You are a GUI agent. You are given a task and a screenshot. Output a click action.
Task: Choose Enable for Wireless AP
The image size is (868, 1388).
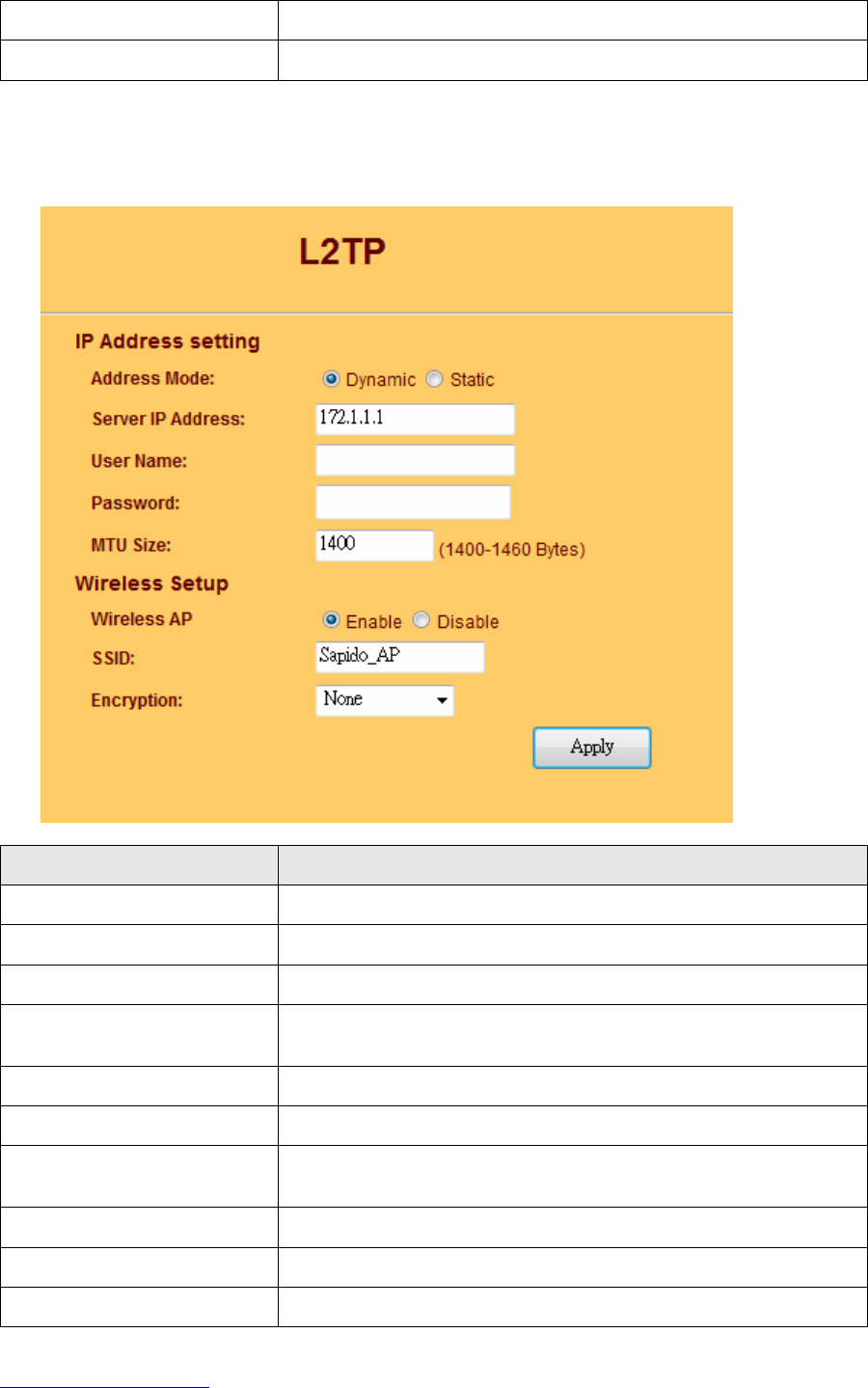[331, 620]
